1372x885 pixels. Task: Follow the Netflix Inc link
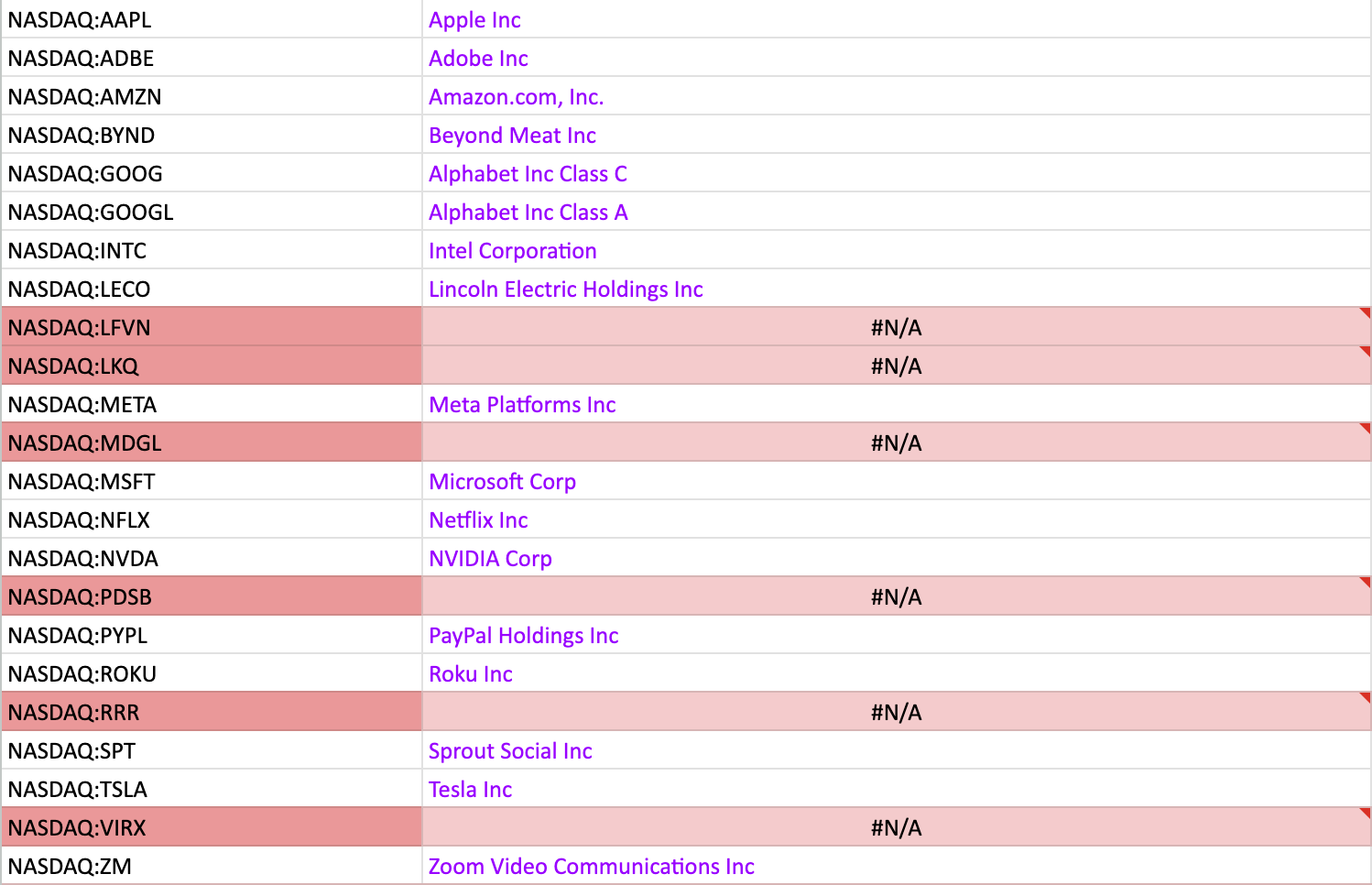tap(478, 520)
